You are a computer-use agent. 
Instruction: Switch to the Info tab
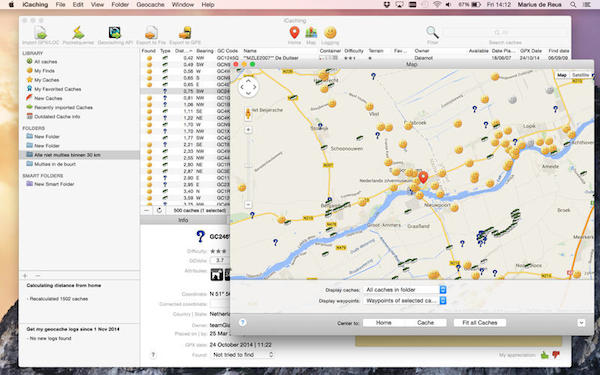click(x=183, y=220)
